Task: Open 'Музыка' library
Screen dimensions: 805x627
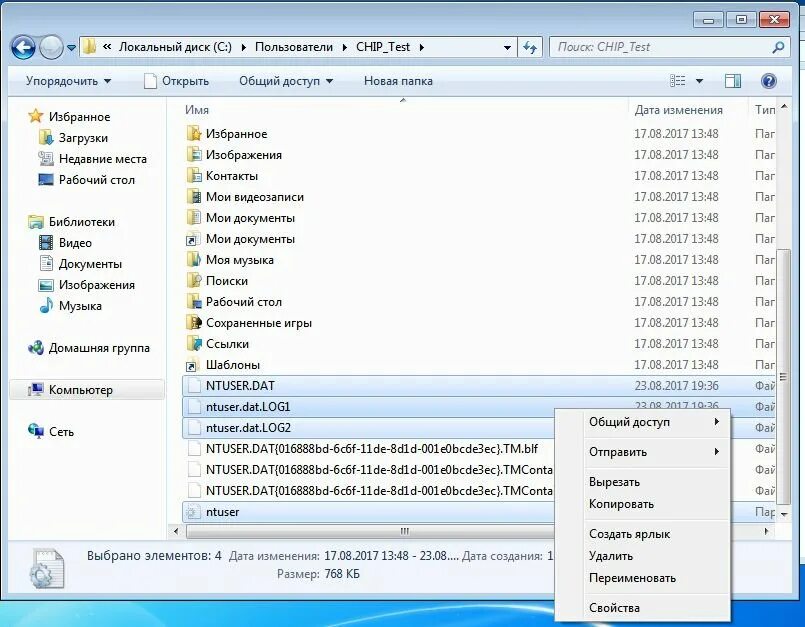Action: [x=70, y=306]
